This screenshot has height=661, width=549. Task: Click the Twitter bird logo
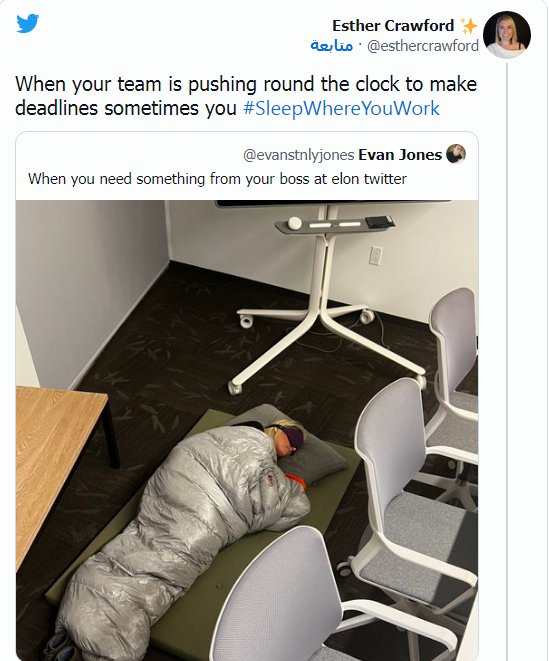pos(28,23)
